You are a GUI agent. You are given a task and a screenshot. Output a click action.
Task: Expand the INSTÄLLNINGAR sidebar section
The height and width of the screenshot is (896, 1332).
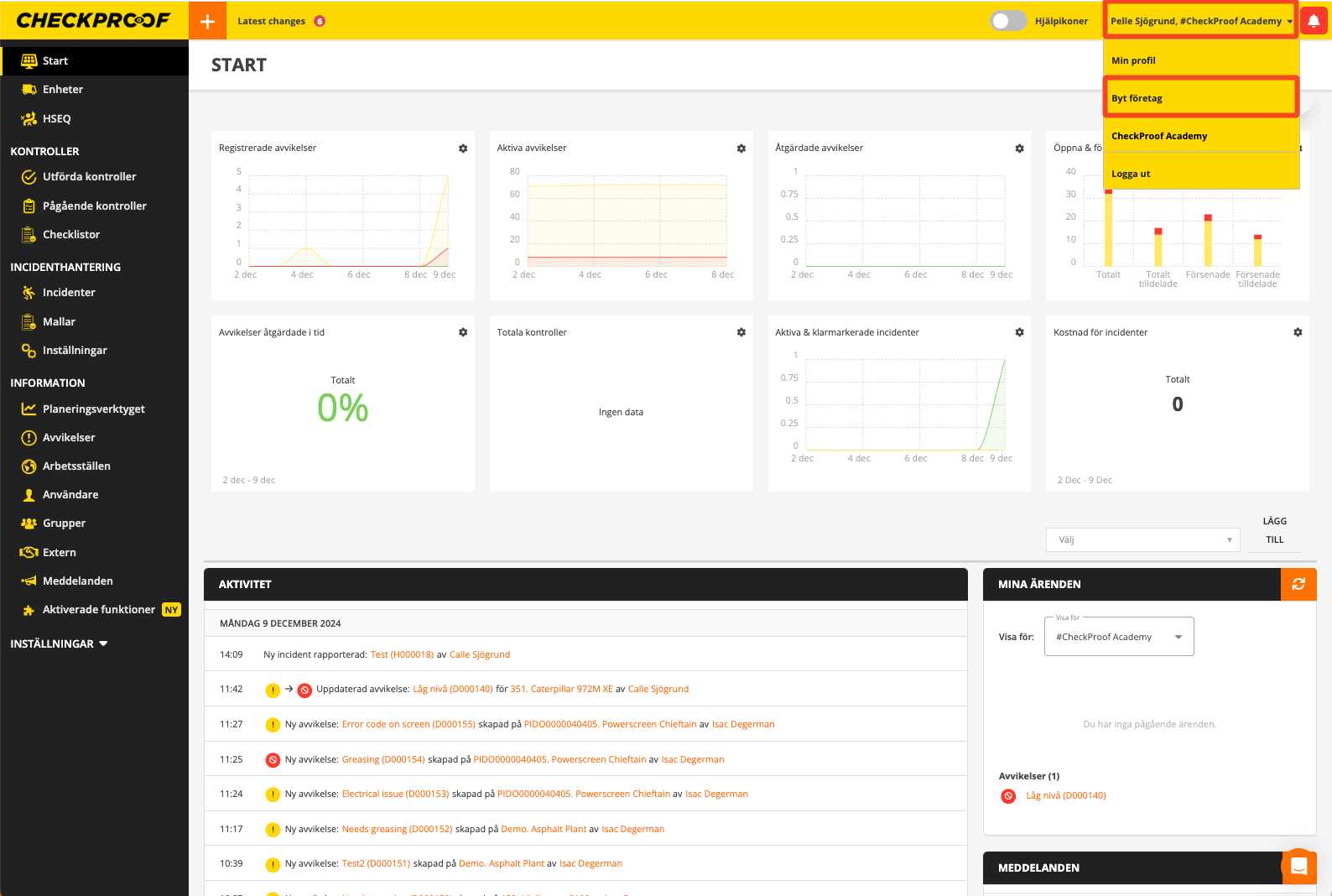tap(59, 643)
